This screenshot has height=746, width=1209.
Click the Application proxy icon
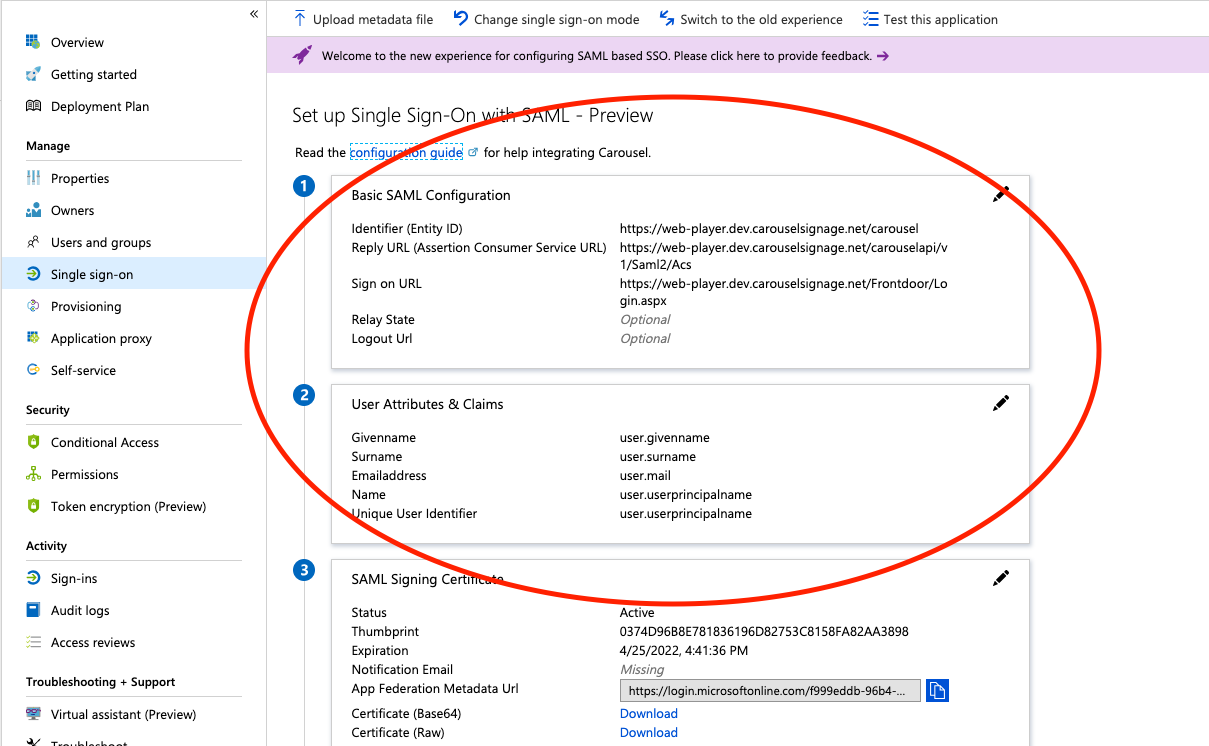(x=33, y=339)
